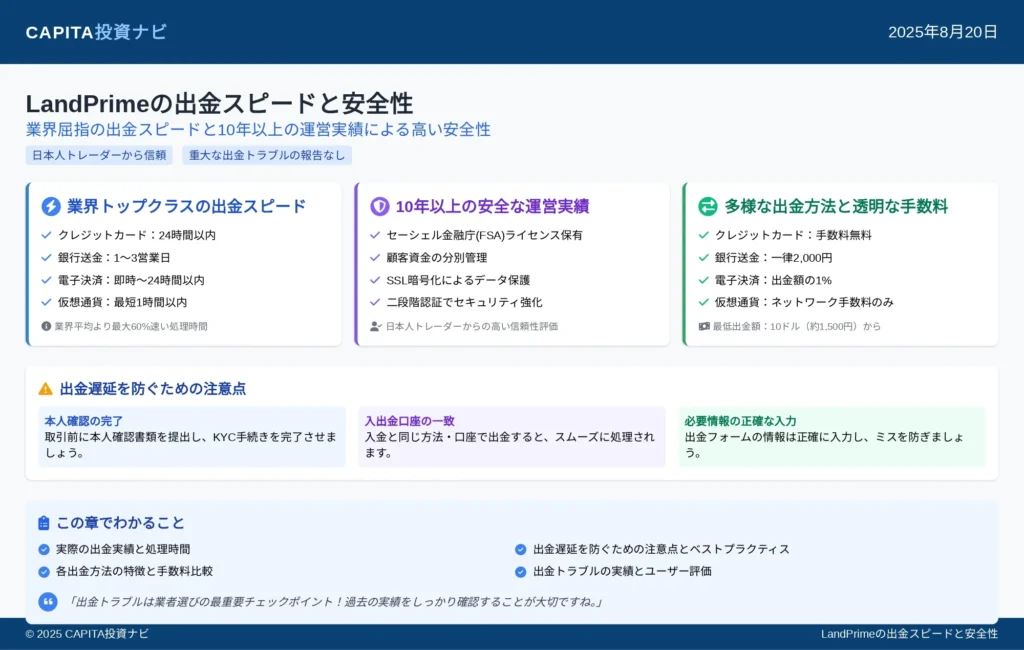Click the text 業界平均より最大60%速い処理時間
The width and height of the screenshot is (1024, 650).
(x=131, y=326)
